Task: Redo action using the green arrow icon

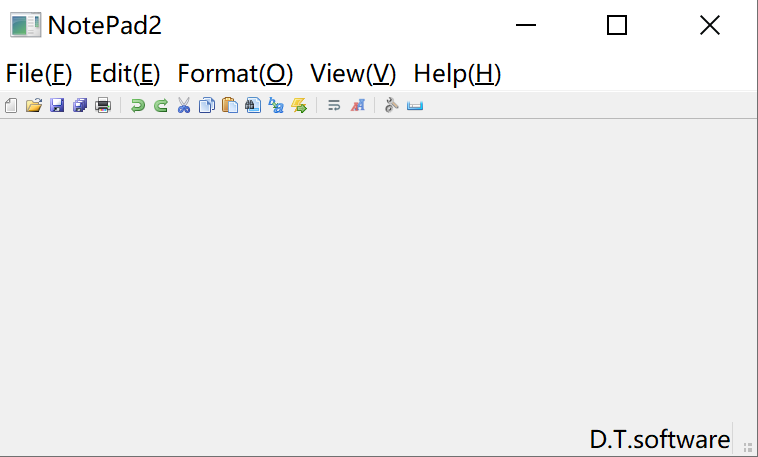Action: (160, 105)
